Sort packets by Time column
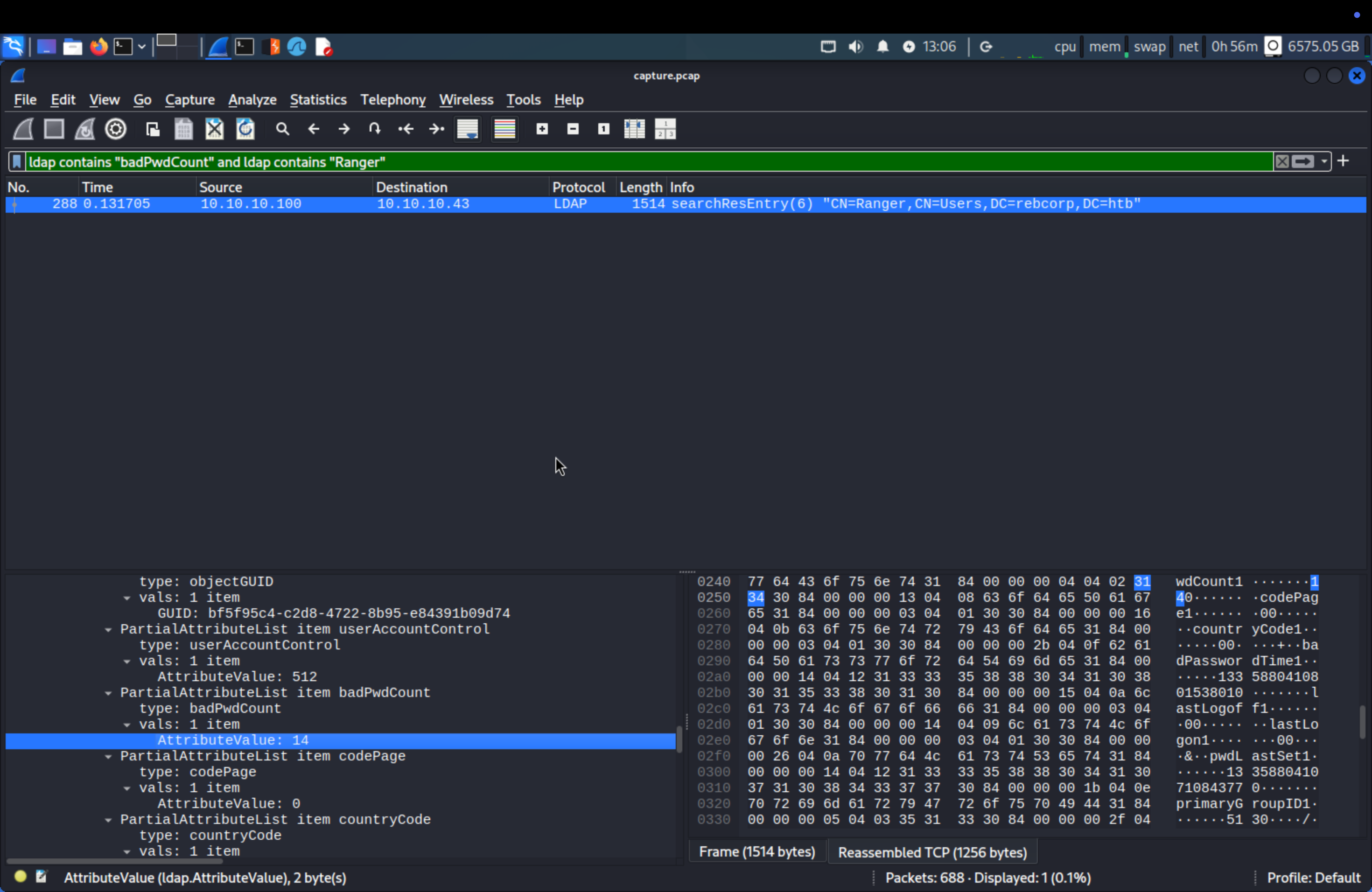 click(137, 187)
